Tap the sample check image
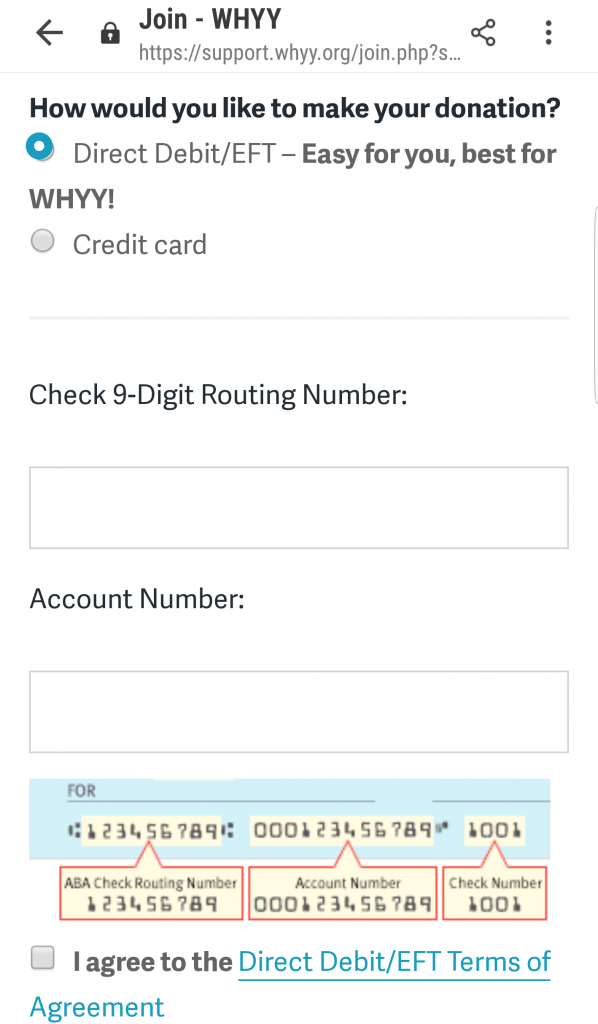The width and height of the screenshot is (598, 1024). [290, 850]
